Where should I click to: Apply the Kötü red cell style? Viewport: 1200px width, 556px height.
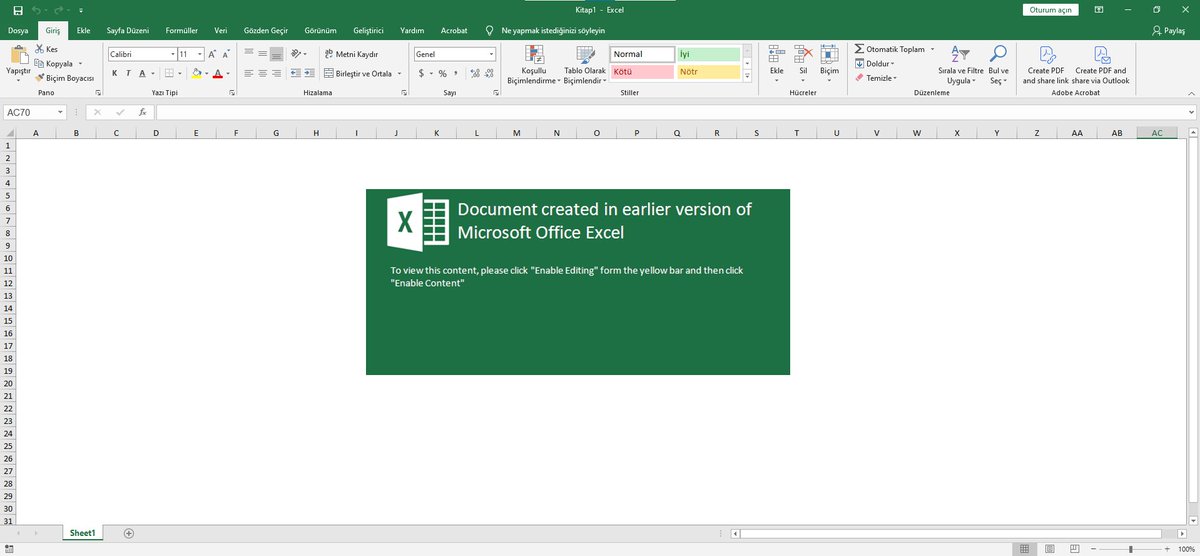642,72
